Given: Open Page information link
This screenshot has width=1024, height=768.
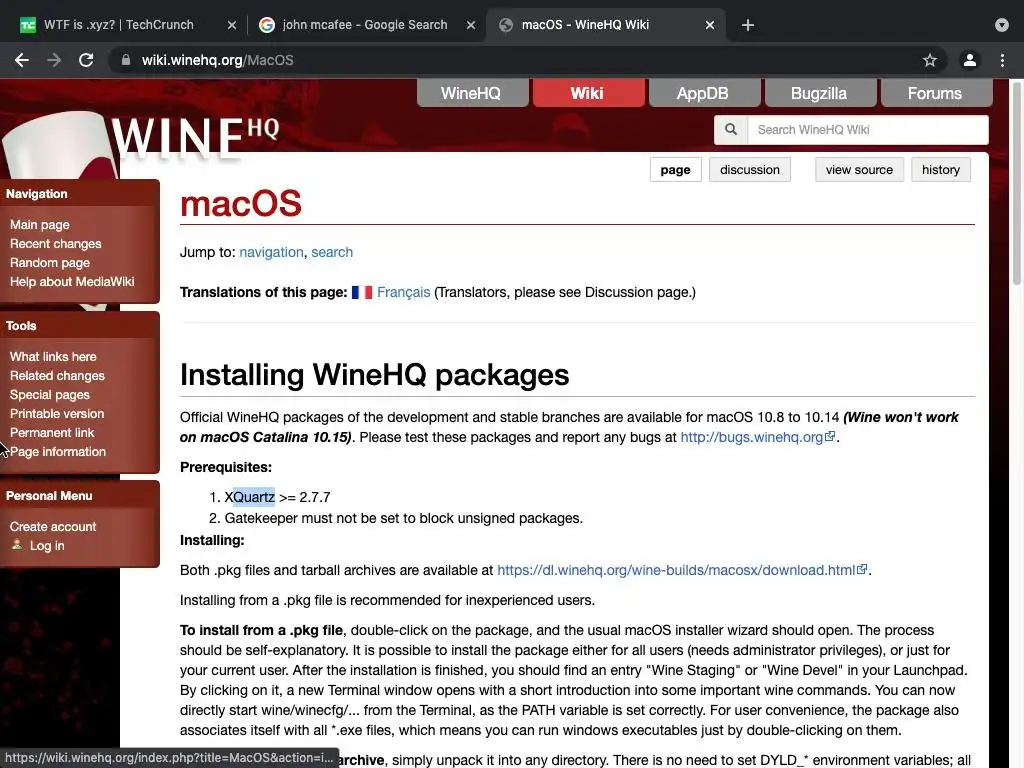Looking at the screenshot, I should (x=57, y=451).
